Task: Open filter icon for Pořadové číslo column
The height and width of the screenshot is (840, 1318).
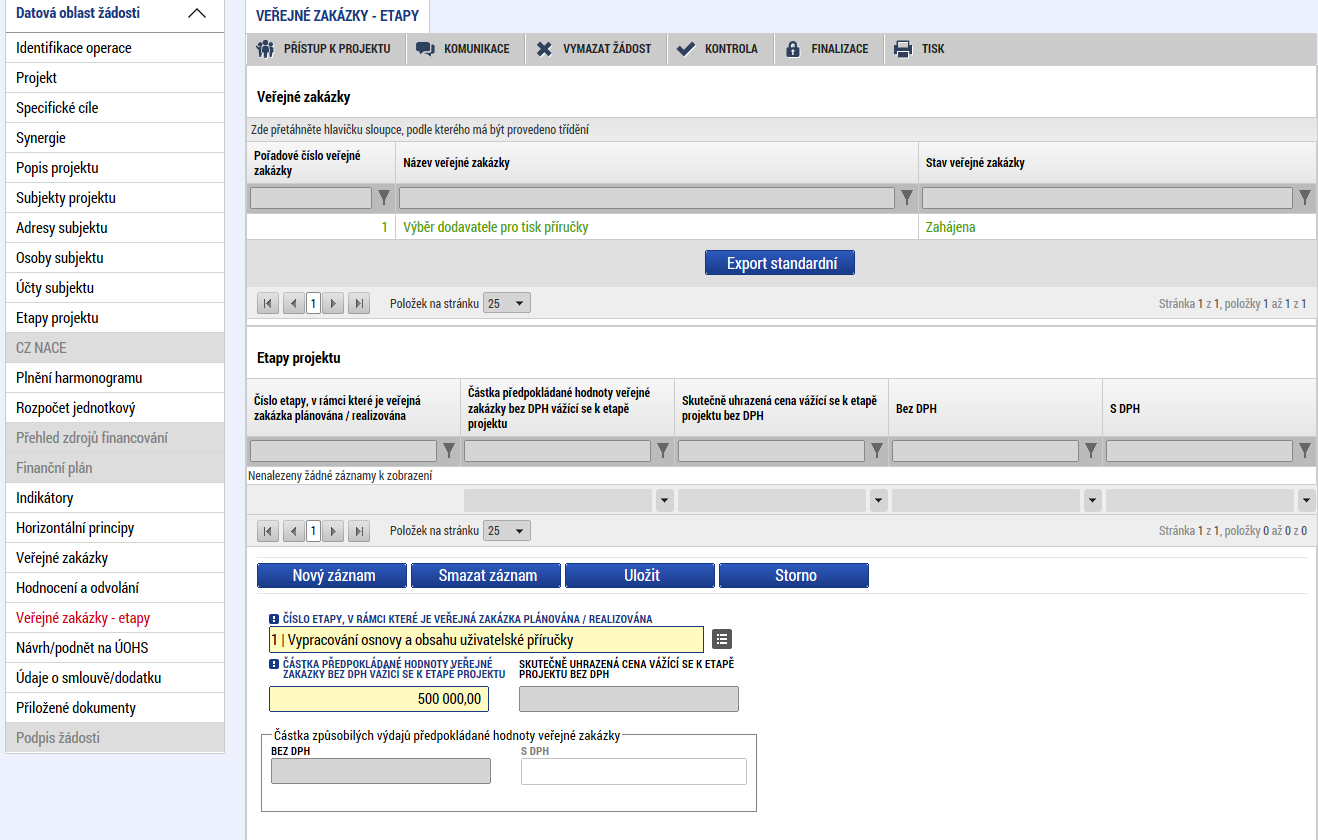Action: [x=383, y=198]
